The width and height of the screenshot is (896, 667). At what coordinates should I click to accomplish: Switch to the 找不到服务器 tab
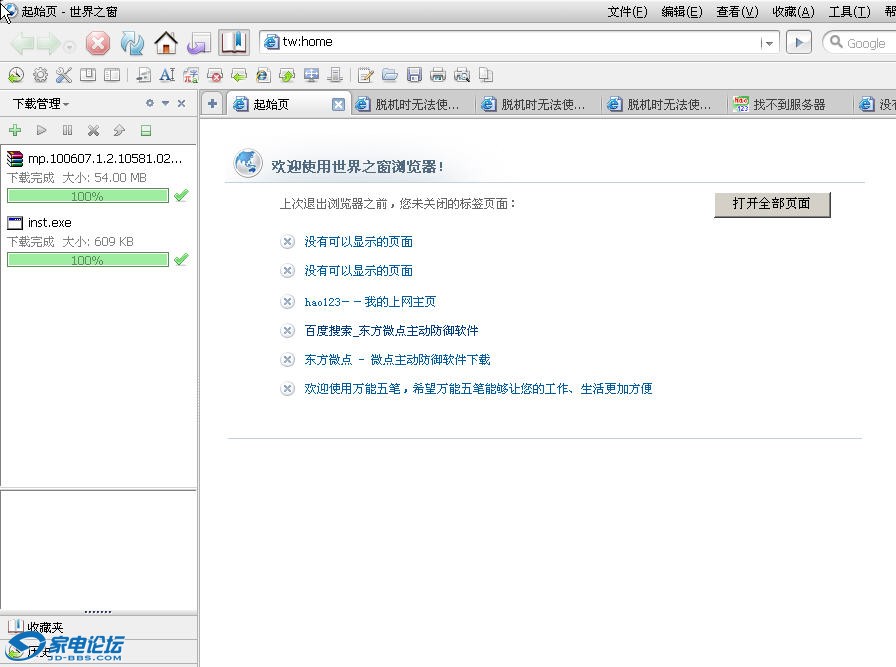click(x=788, y=104)
